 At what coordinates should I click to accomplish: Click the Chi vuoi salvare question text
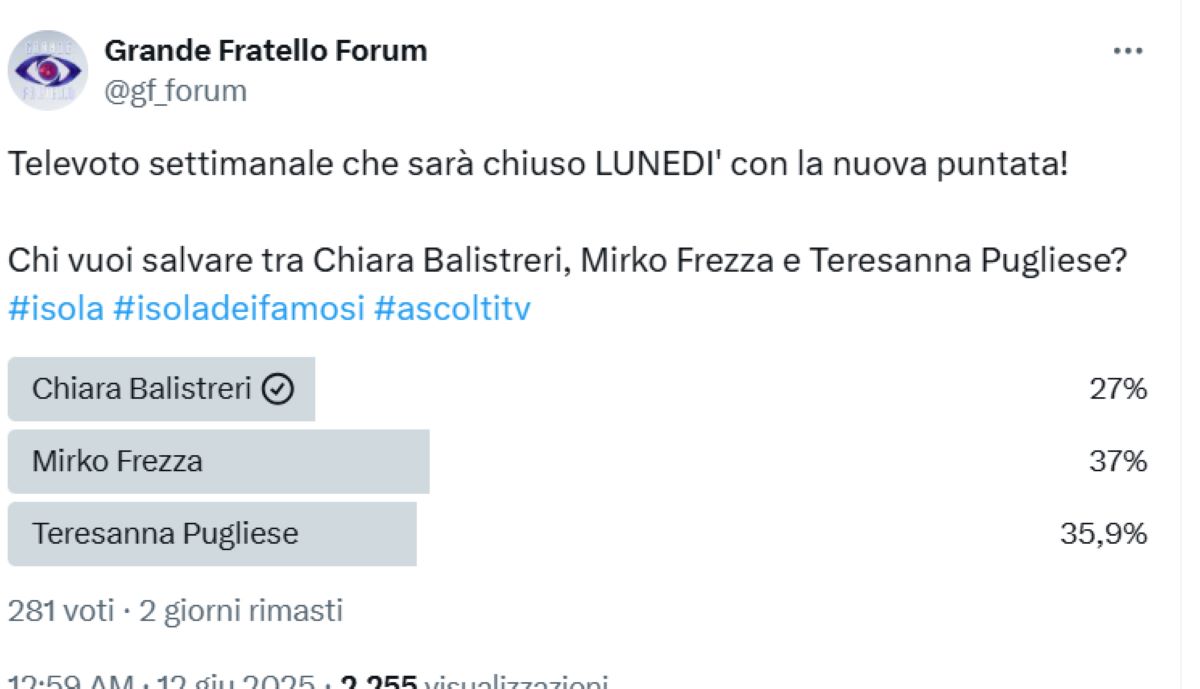pyautogui.click(x=568, y=261)
